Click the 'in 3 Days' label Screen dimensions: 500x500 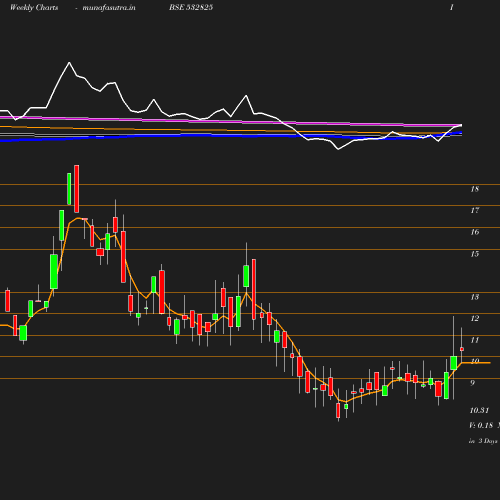483,441
